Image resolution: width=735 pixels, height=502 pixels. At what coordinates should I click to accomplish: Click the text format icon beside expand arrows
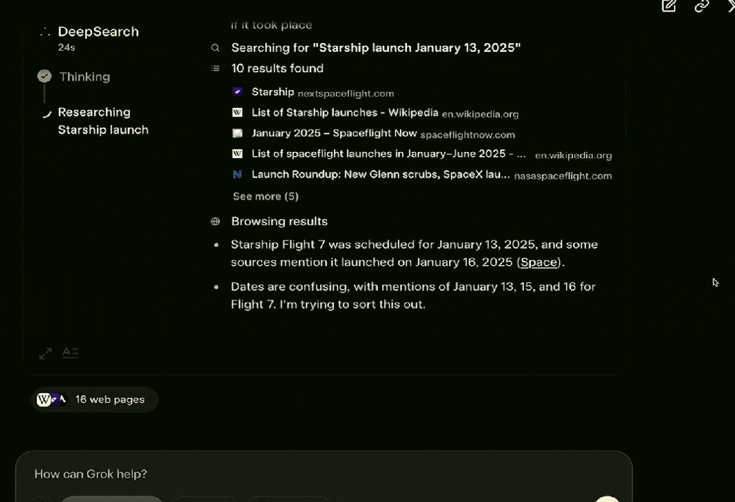pos(70,353)
